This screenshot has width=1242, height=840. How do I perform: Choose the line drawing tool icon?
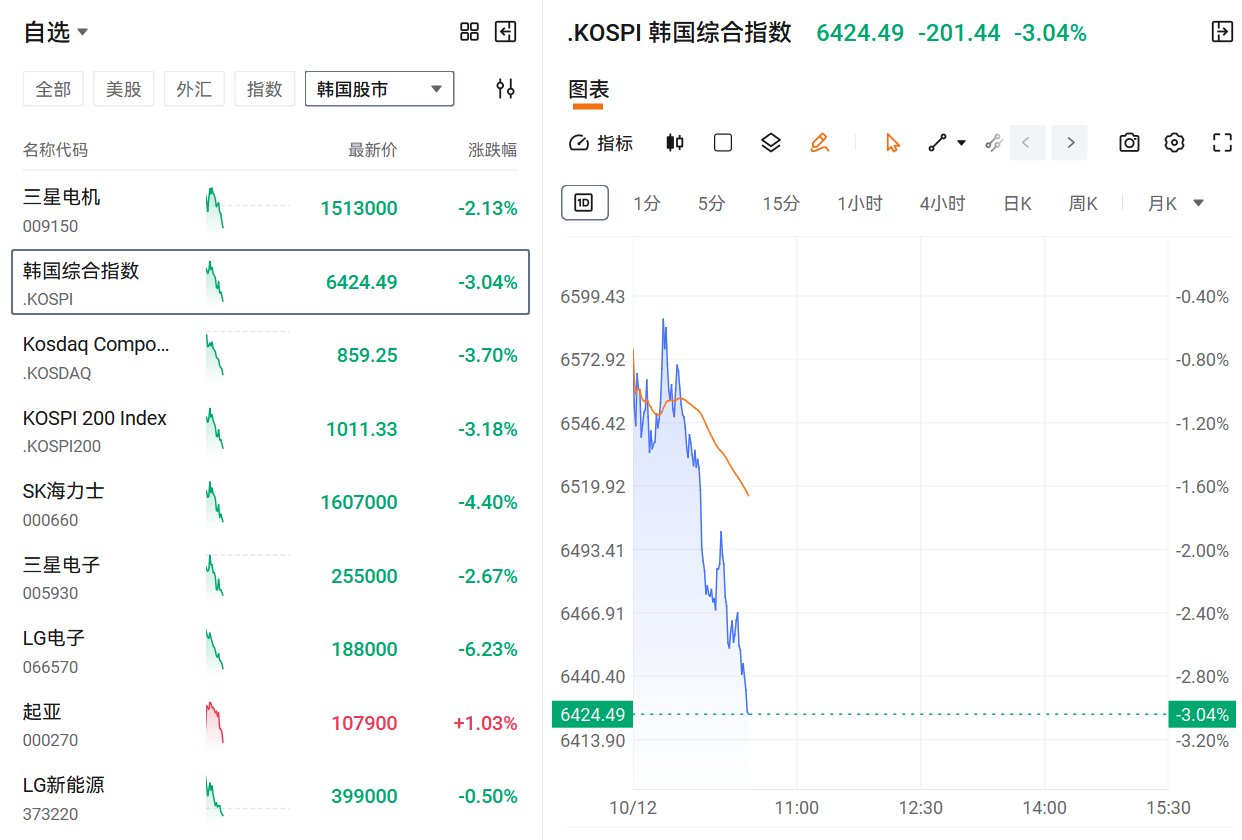coord(937,143)
